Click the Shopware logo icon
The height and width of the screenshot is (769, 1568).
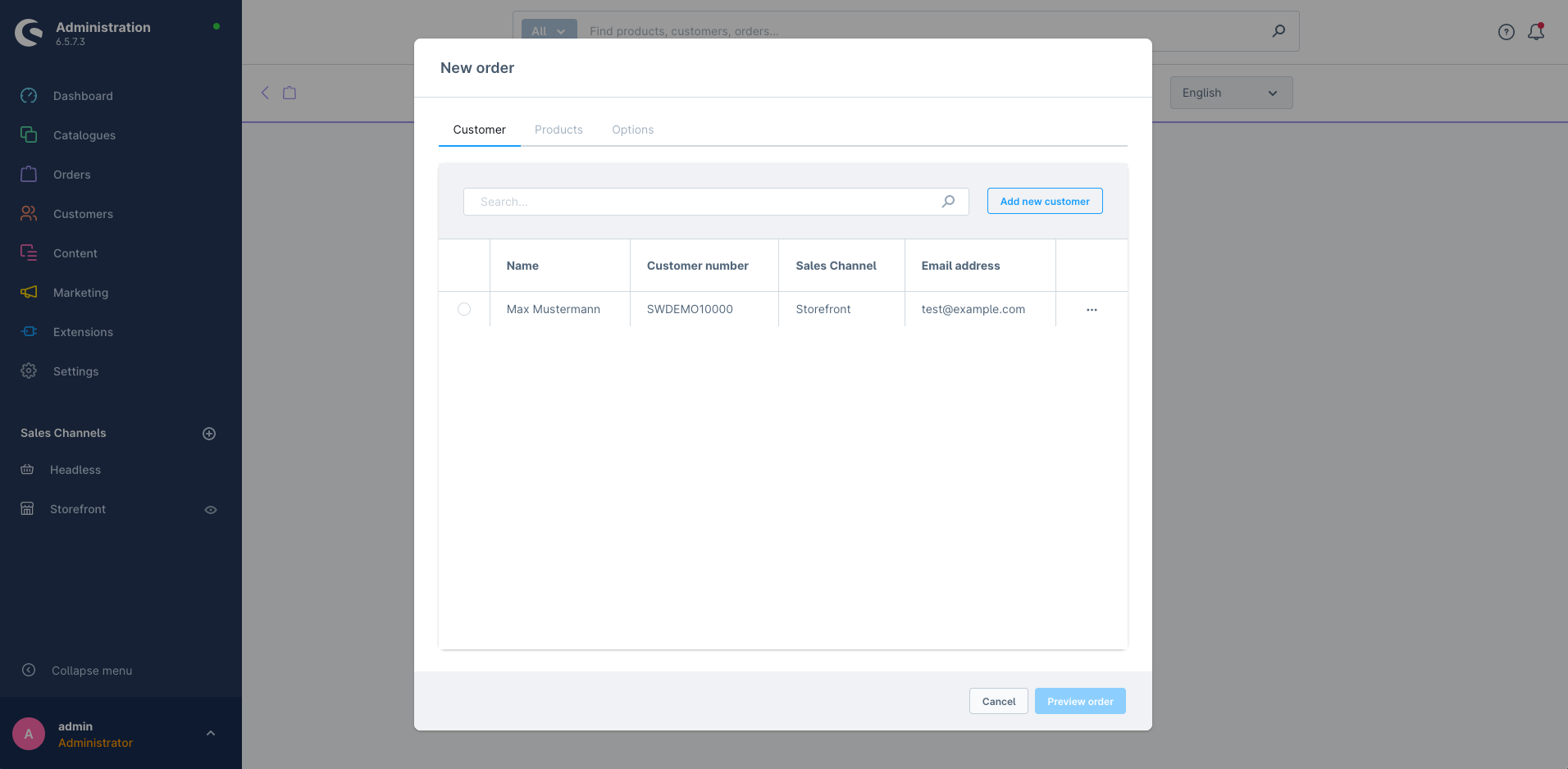pos(29,33)
